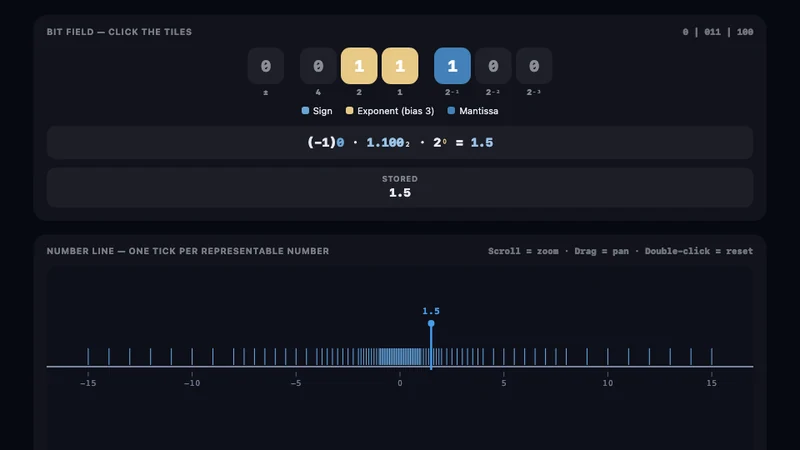This screenshot has height=450, width=800.
Task: Click the Sign legend color swatch
Action: click(x=305, y=111)
